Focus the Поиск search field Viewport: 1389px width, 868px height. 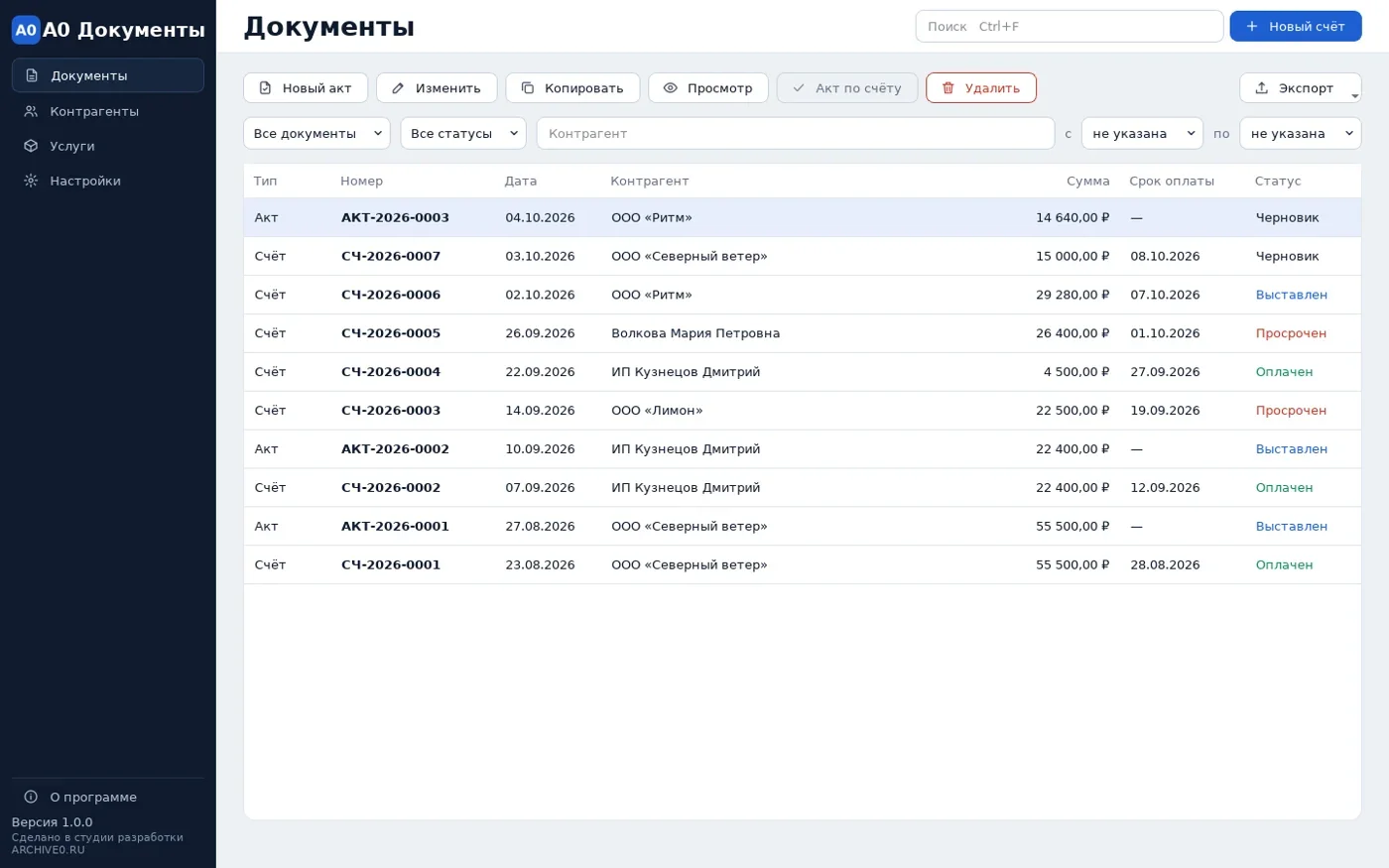[x=1070, y=26]
